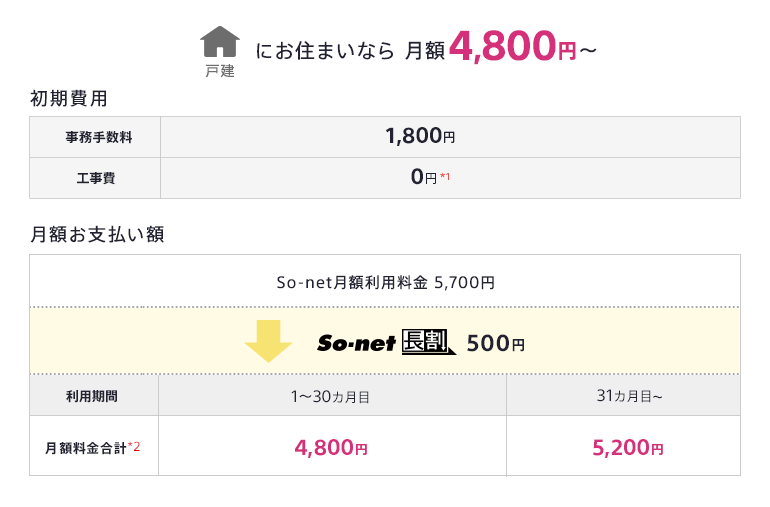Image resolution: width=770 pixels, height=507 pixels.
Task: Click the 500円 discount amount
Action: (495, 343)
